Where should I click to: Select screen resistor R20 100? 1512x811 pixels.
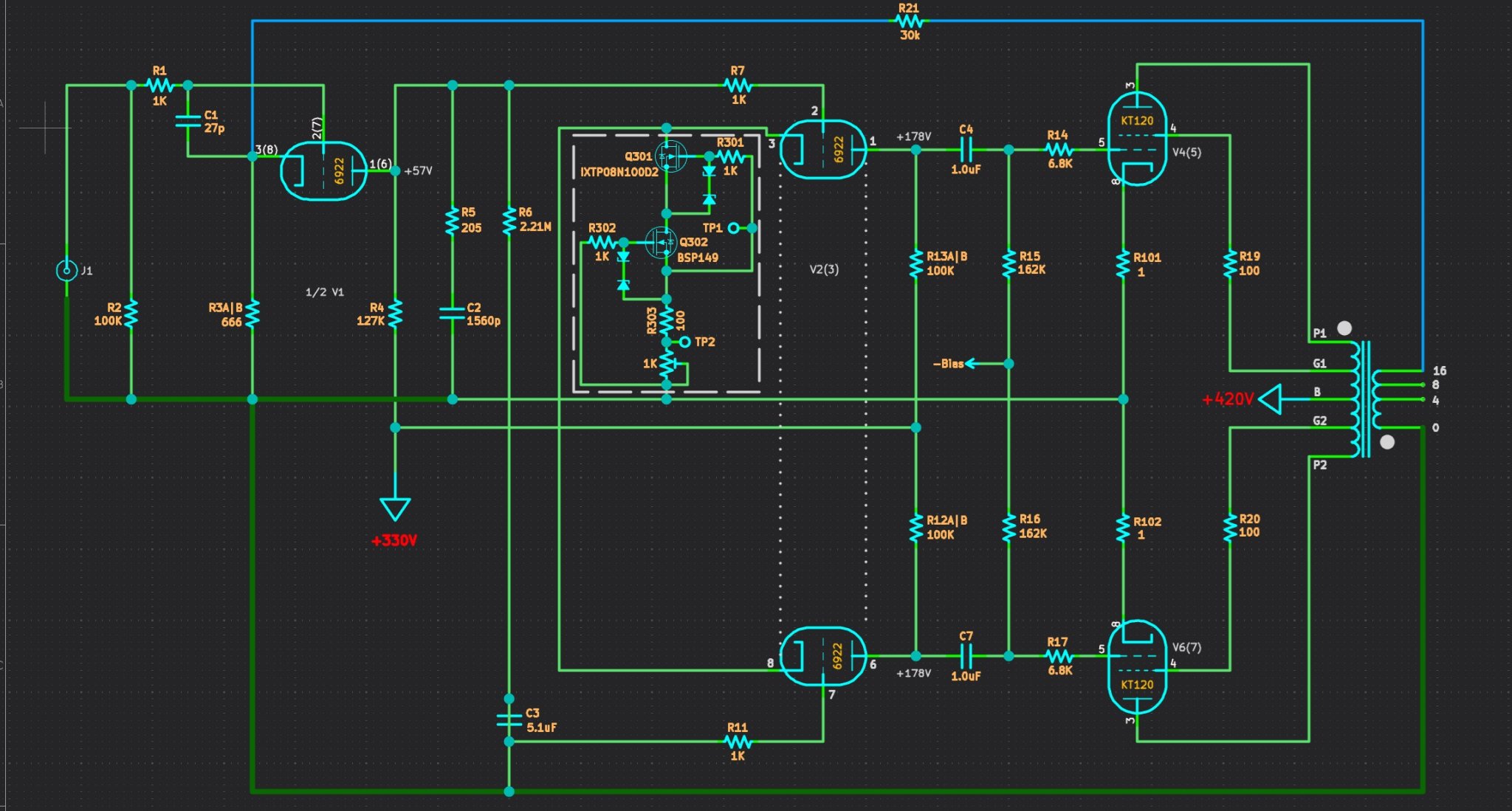pos(1230,528)
